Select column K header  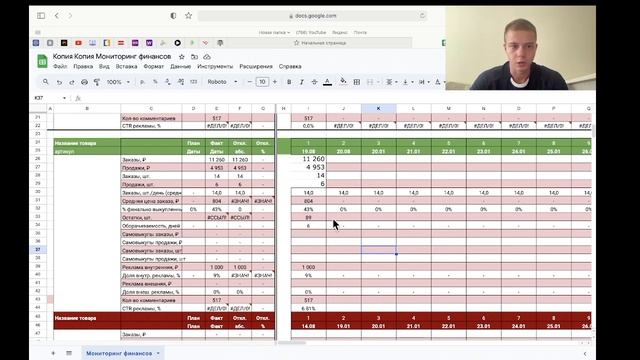(x=378, y=108)
